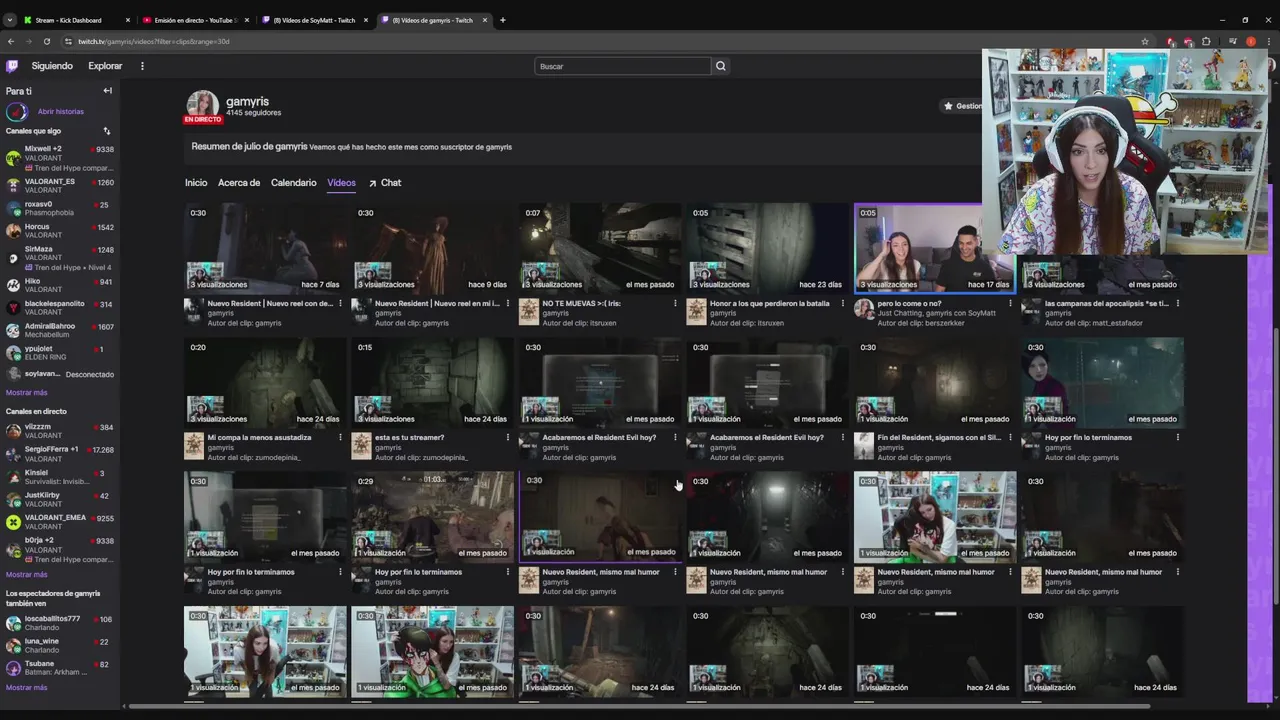This screenshot has height=720, width=1280.
Task: Close the Emisión en directo YouTube tab
Action: point(247,20)
